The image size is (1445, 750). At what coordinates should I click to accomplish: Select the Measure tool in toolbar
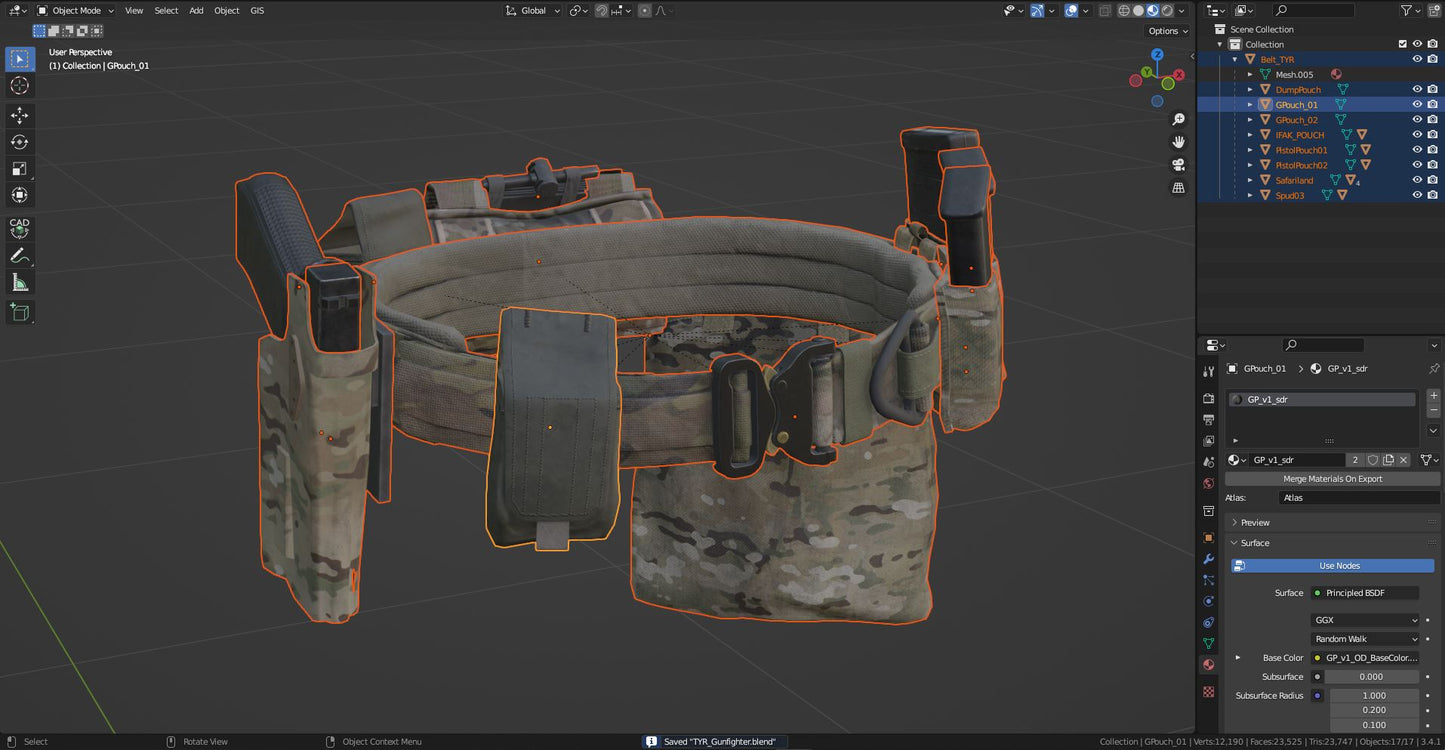[x=19, y=281]
